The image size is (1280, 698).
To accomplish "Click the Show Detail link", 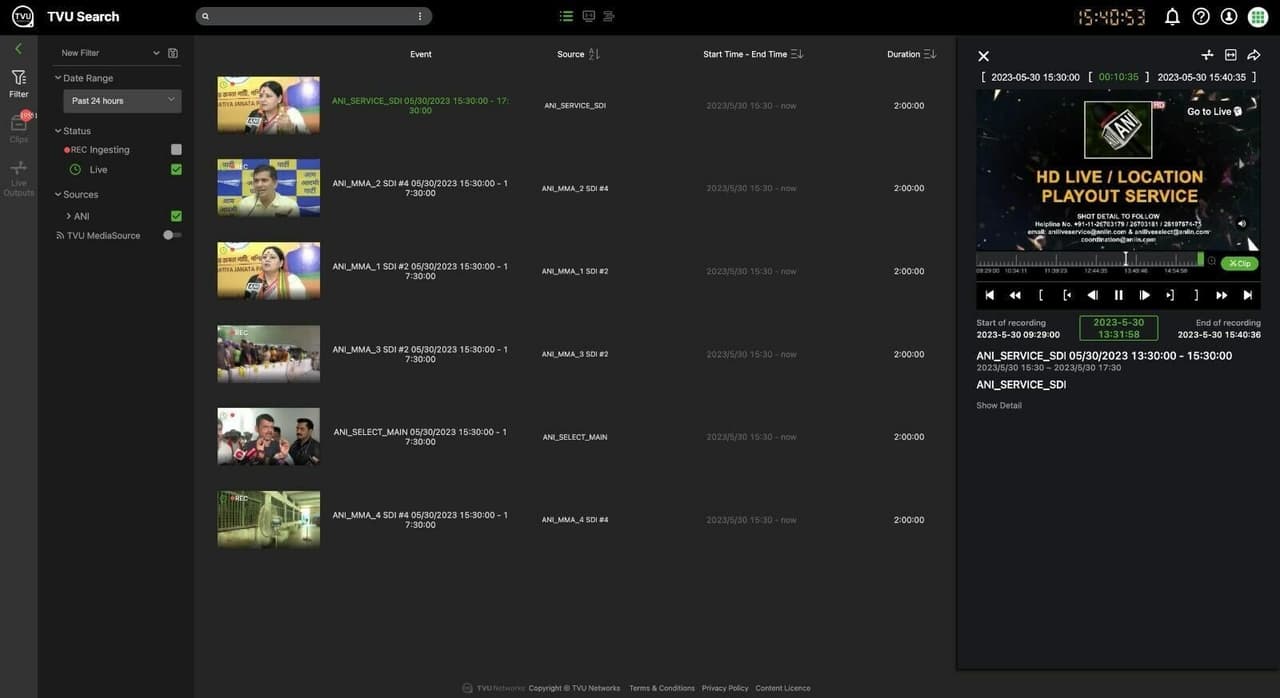I will [x=999, y=405].
